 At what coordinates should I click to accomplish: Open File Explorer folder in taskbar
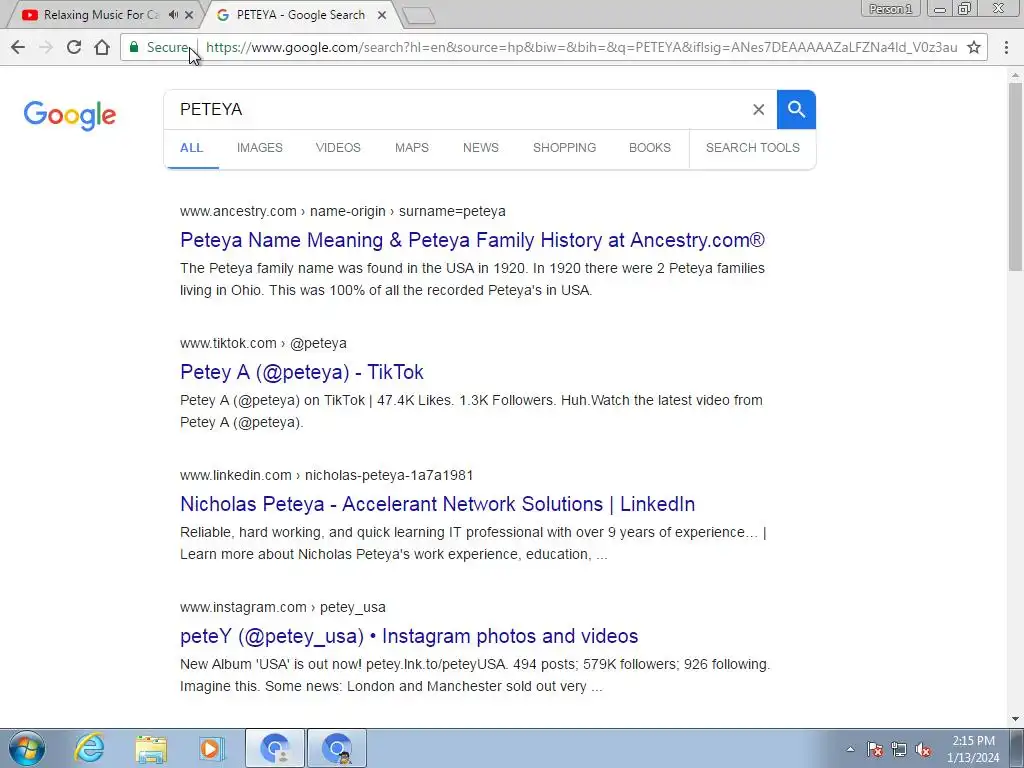151,748
